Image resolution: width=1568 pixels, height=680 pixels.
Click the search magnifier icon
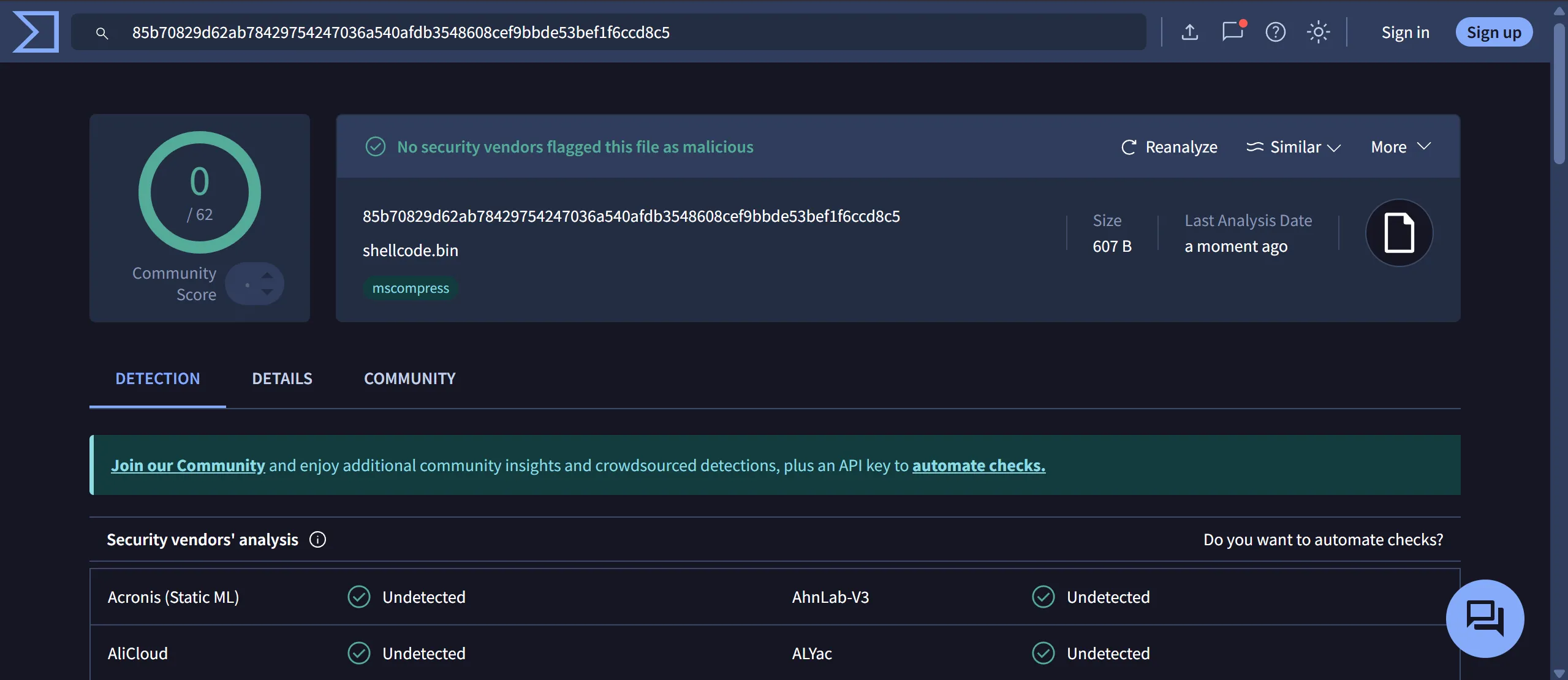click(x=102, y=33)
